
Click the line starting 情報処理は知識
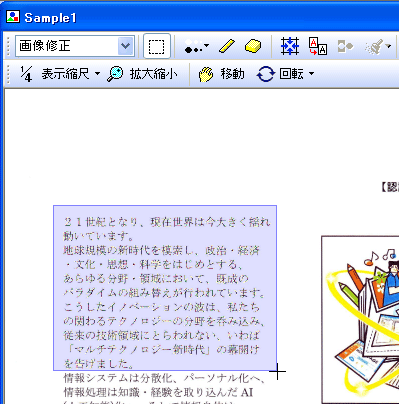pyautogui.click(x=158, y=392)
